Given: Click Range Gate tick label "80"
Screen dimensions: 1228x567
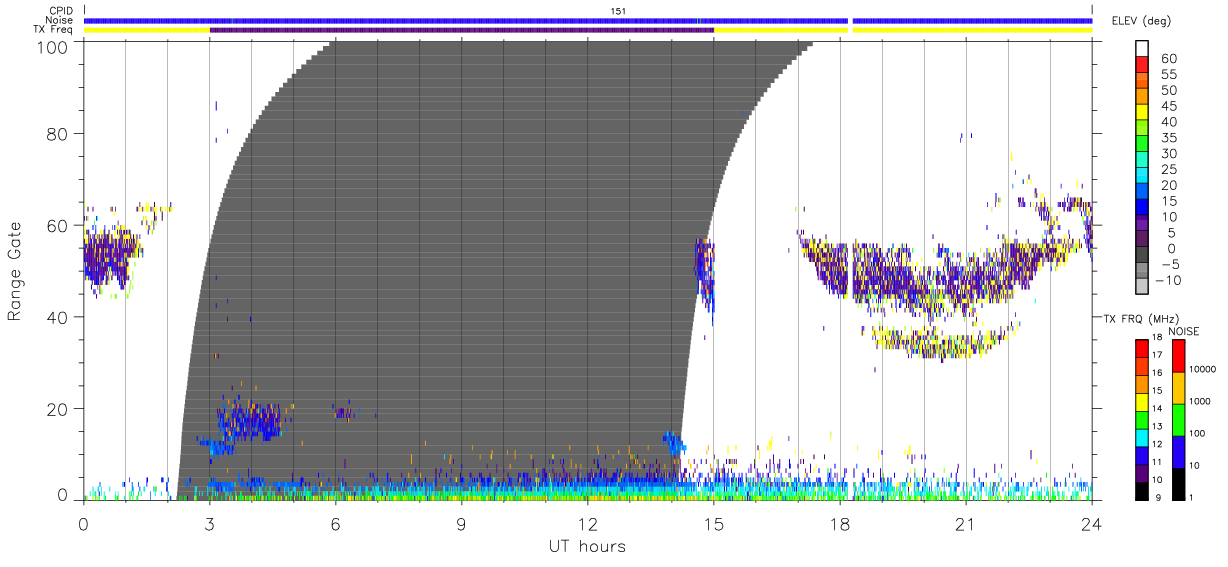Looking at the screenshot, I should [58, 133].
